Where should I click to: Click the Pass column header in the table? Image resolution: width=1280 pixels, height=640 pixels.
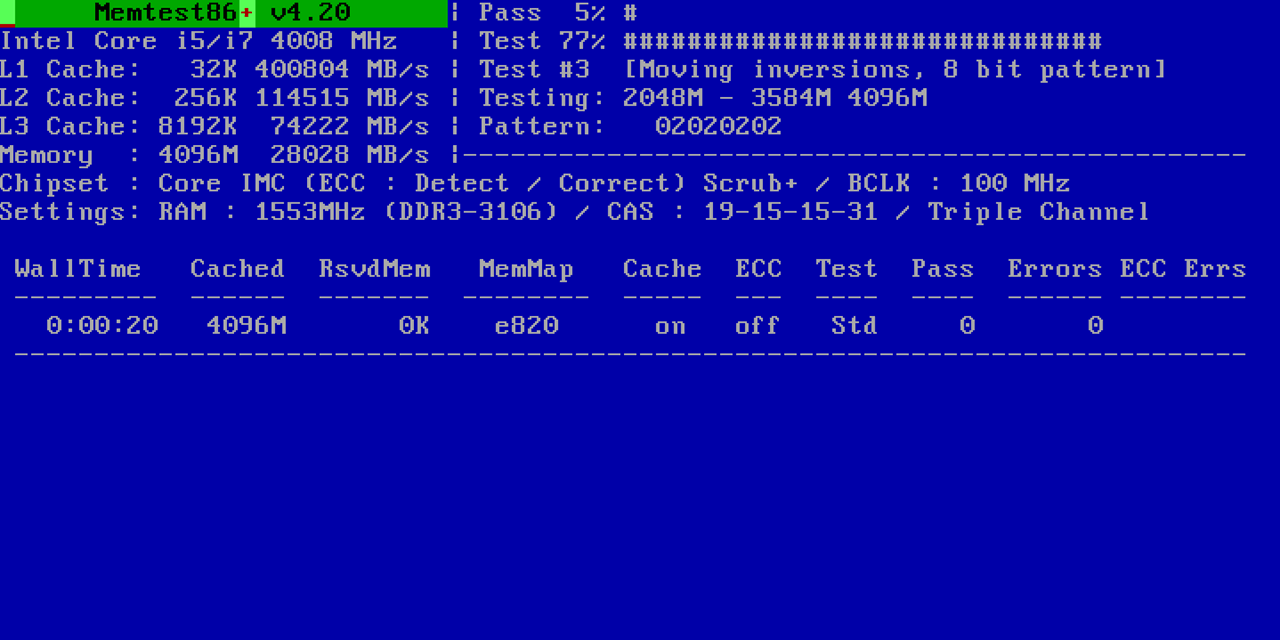pyautogui.click(x=942, y=269)
